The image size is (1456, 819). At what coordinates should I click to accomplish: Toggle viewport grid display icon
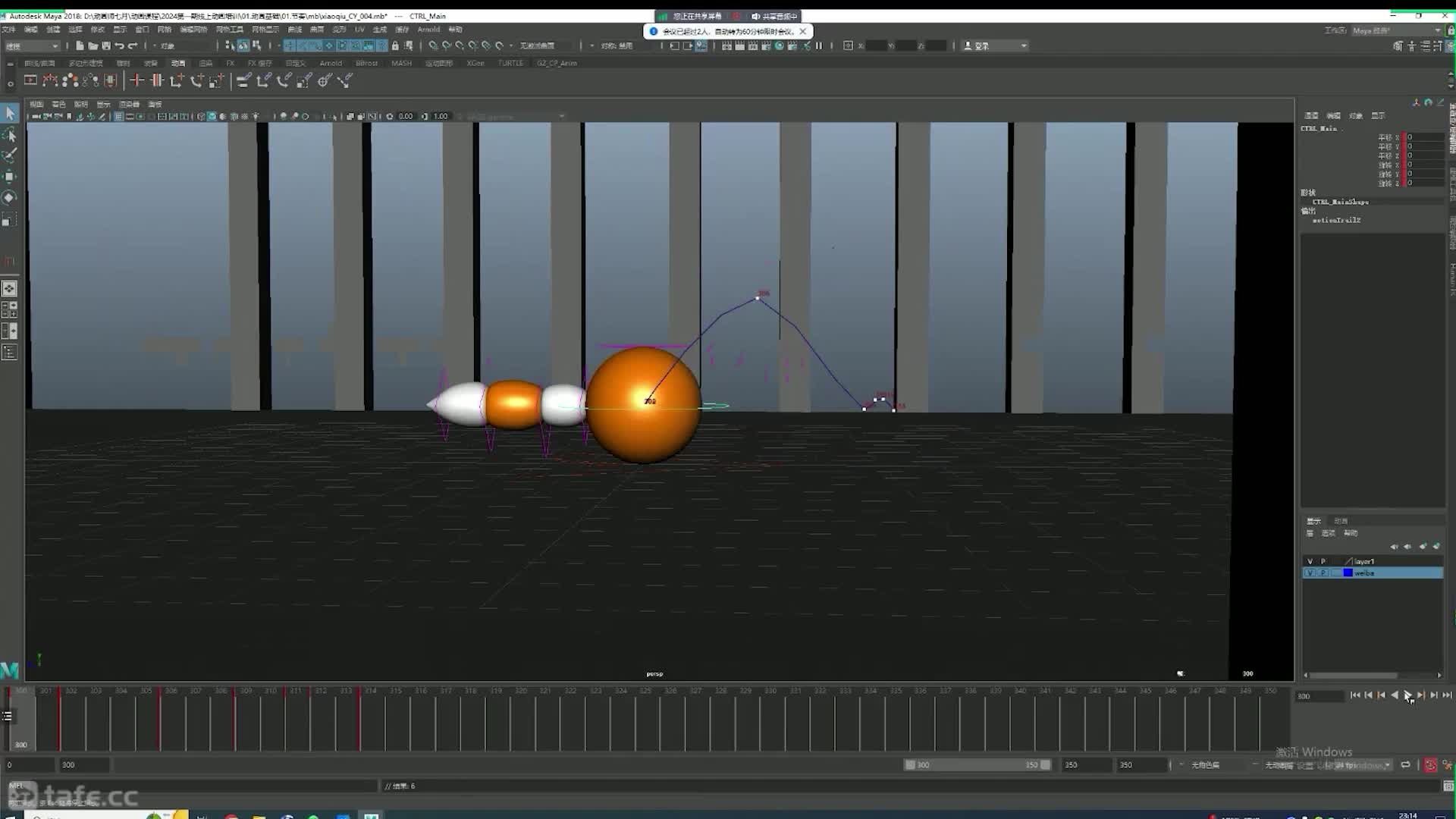click(x=118, y=117)
